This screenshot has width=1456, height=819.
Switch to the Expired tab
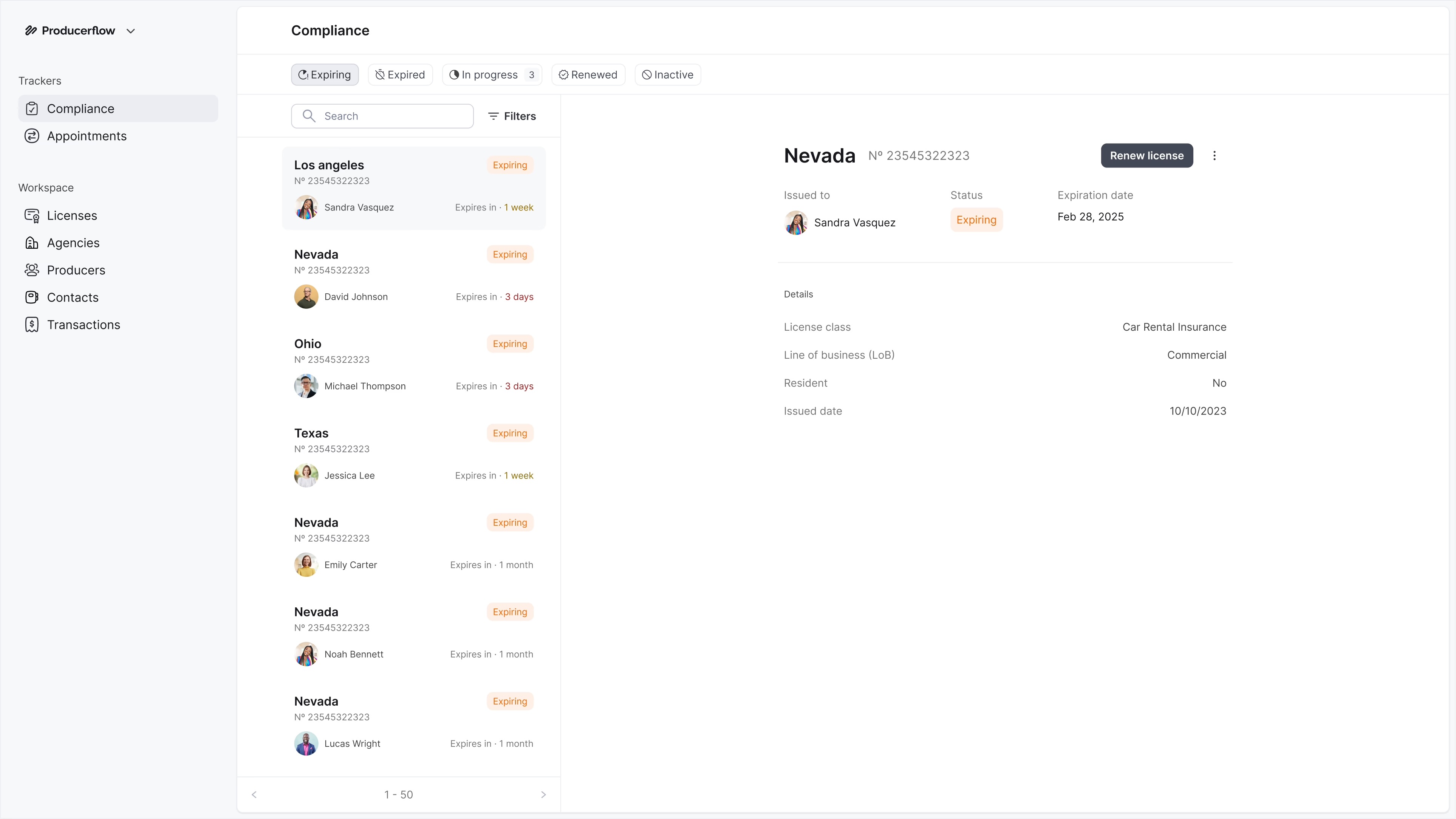(x=400, y=74)
